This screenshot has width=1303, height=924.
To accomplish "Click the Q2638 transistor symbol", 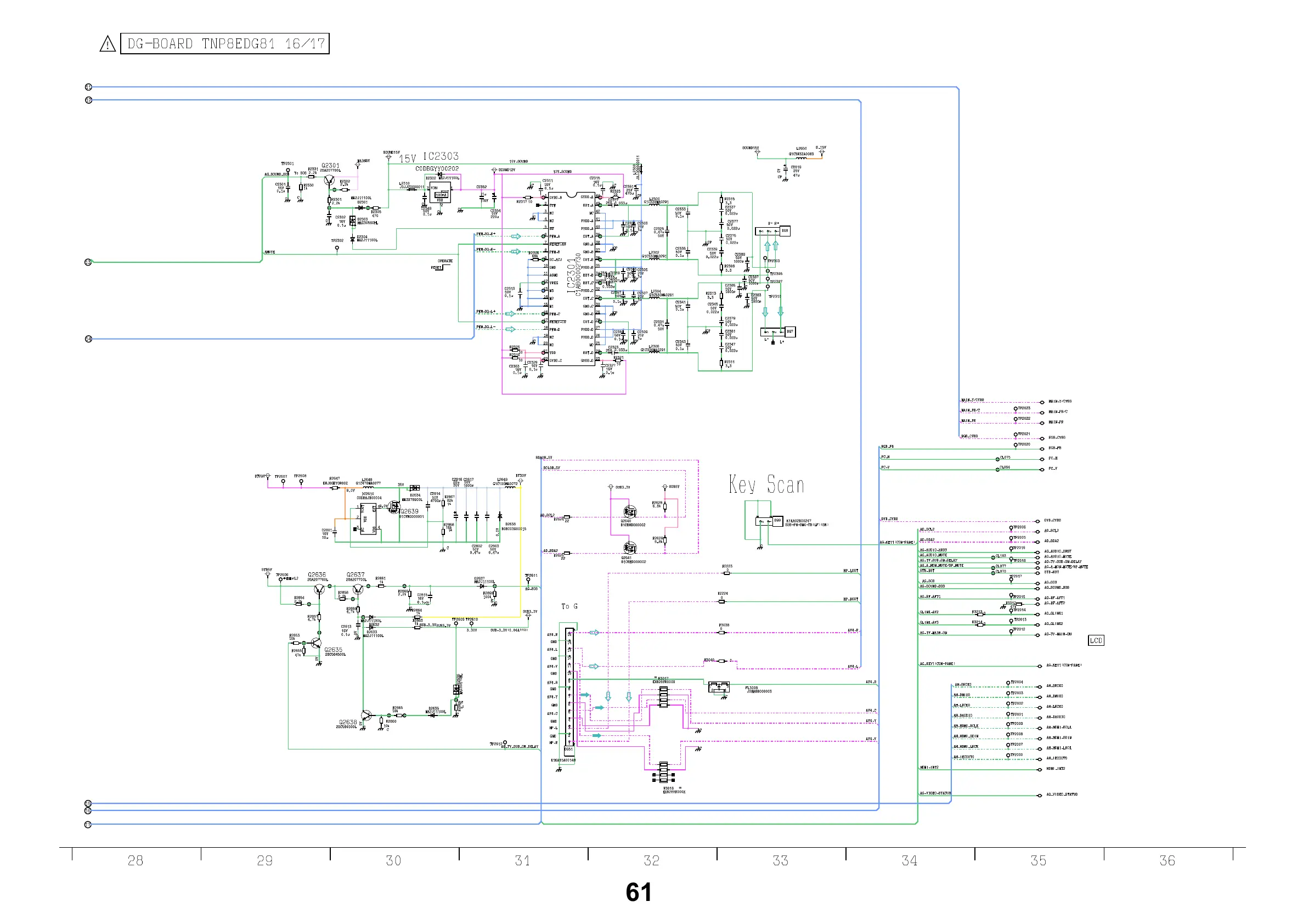I will click(x=367, y=715).
